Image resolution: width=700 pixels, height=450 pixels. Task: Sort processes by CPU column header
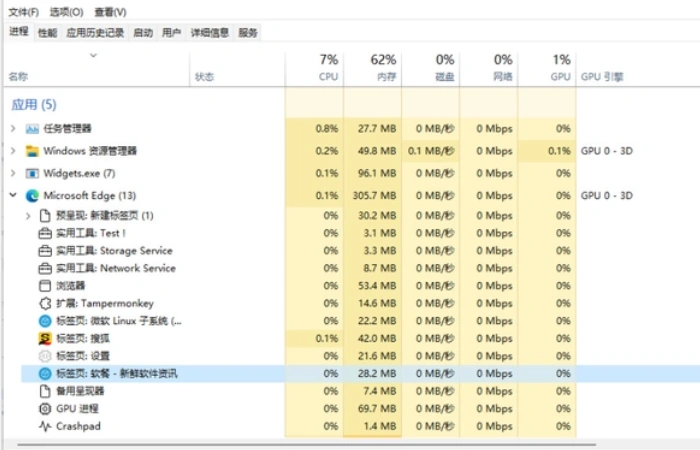point(328,67)
